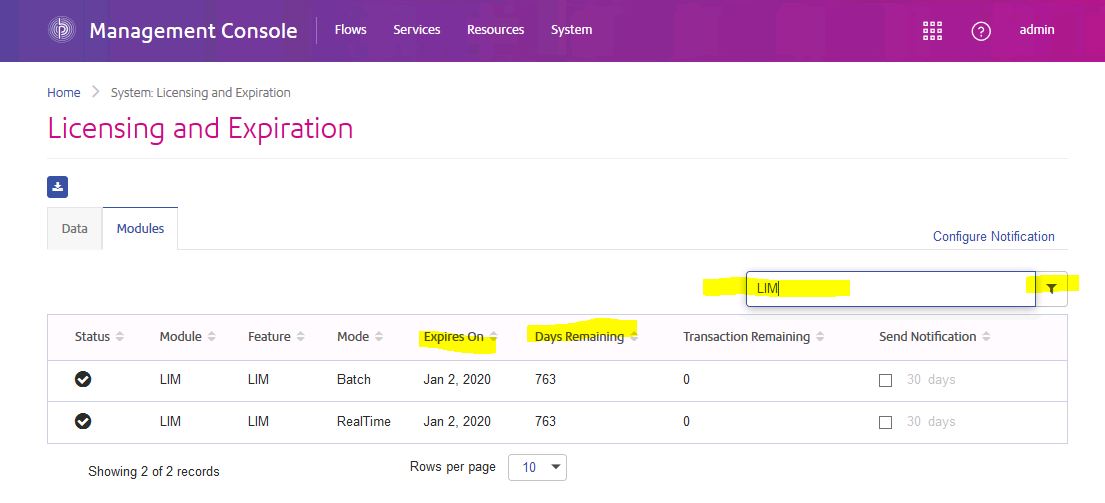This screenshot has height=503, width=1105.
Task: Click the Configure Notification link
Action: tap(993, 237)
